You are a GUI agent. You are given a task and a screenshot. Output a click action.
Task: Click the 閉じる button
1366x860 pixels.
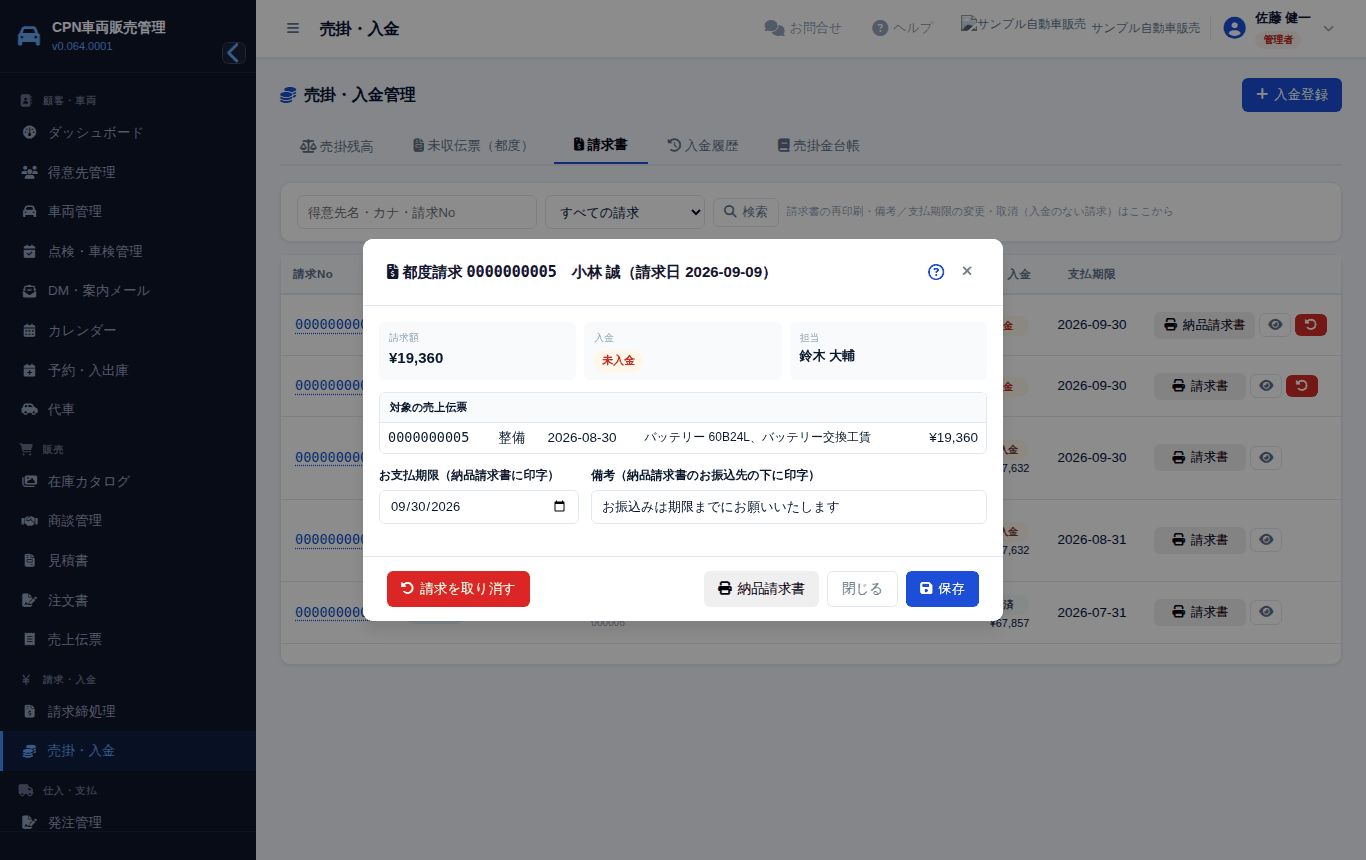coord(862,589)
